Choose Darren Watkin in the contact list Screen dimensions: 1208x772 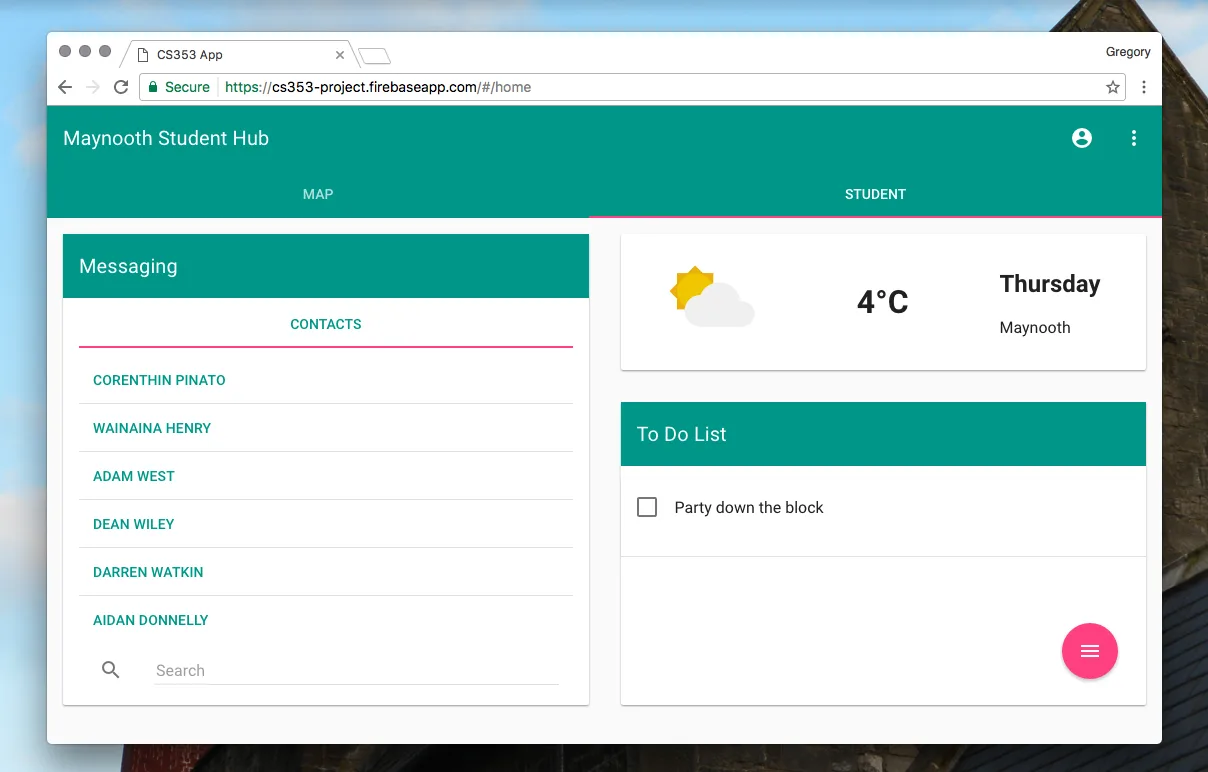[148, 572]
